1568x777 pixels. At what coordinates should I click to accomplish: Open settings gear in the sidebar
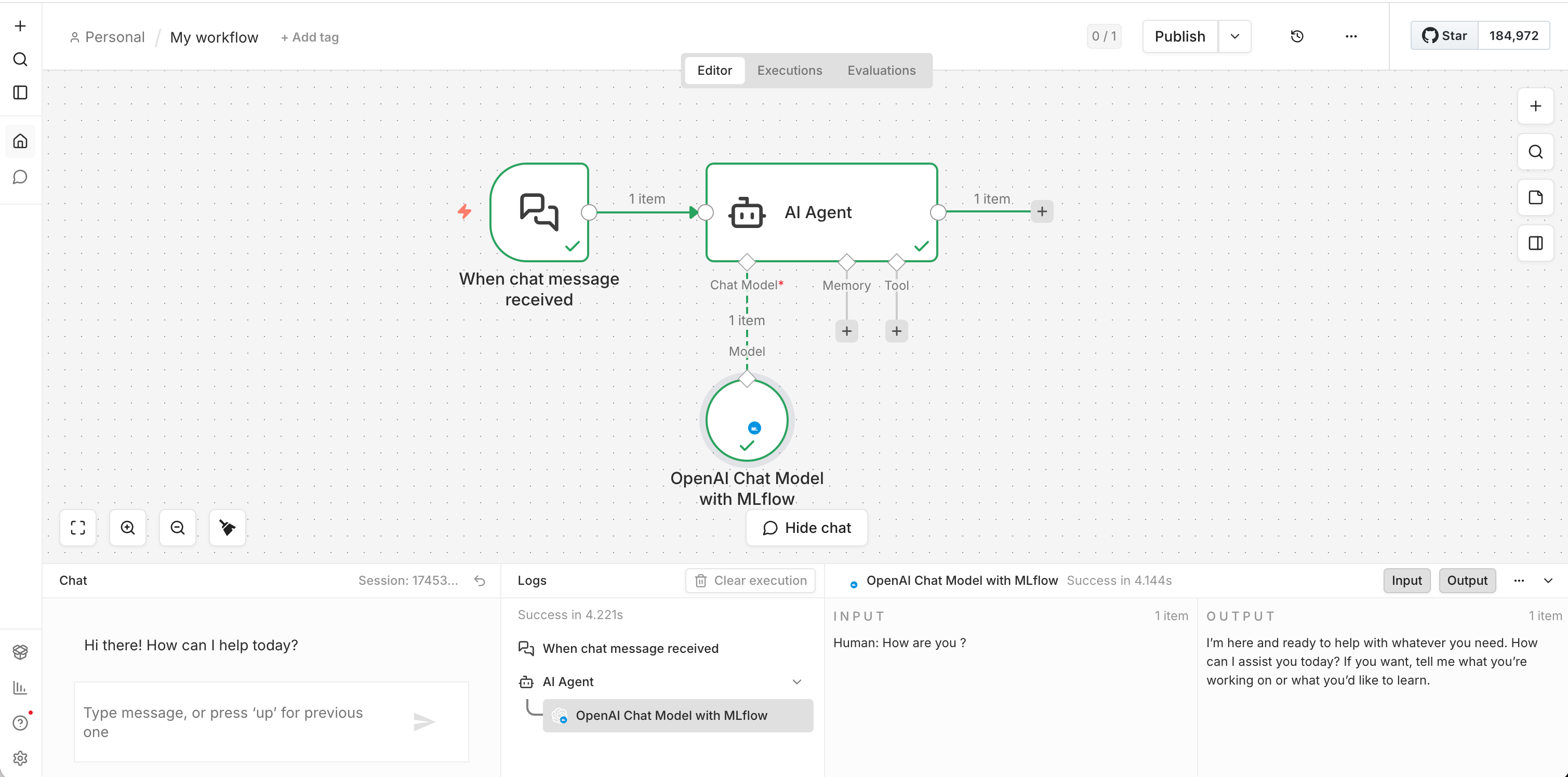pyautogui.click(x=20, y=758)
